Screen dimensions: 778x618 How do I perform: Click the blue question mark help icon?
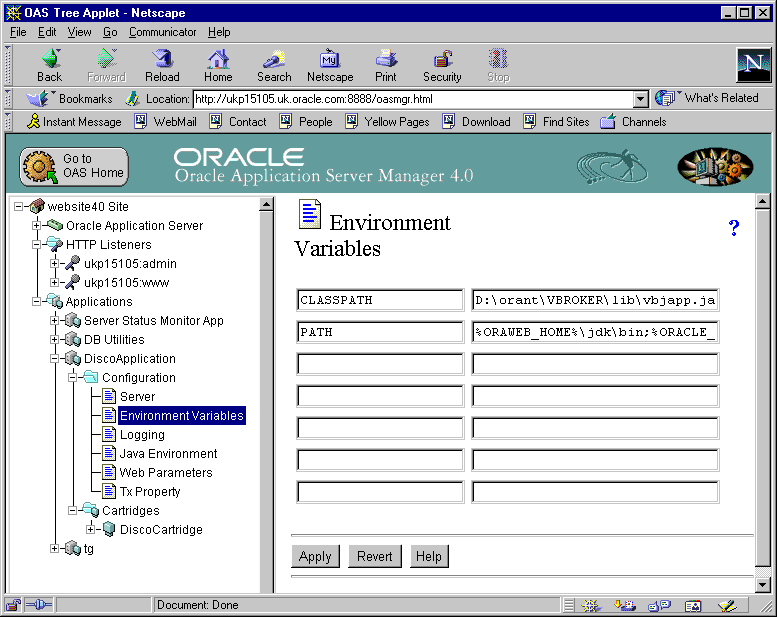(734, 228)
